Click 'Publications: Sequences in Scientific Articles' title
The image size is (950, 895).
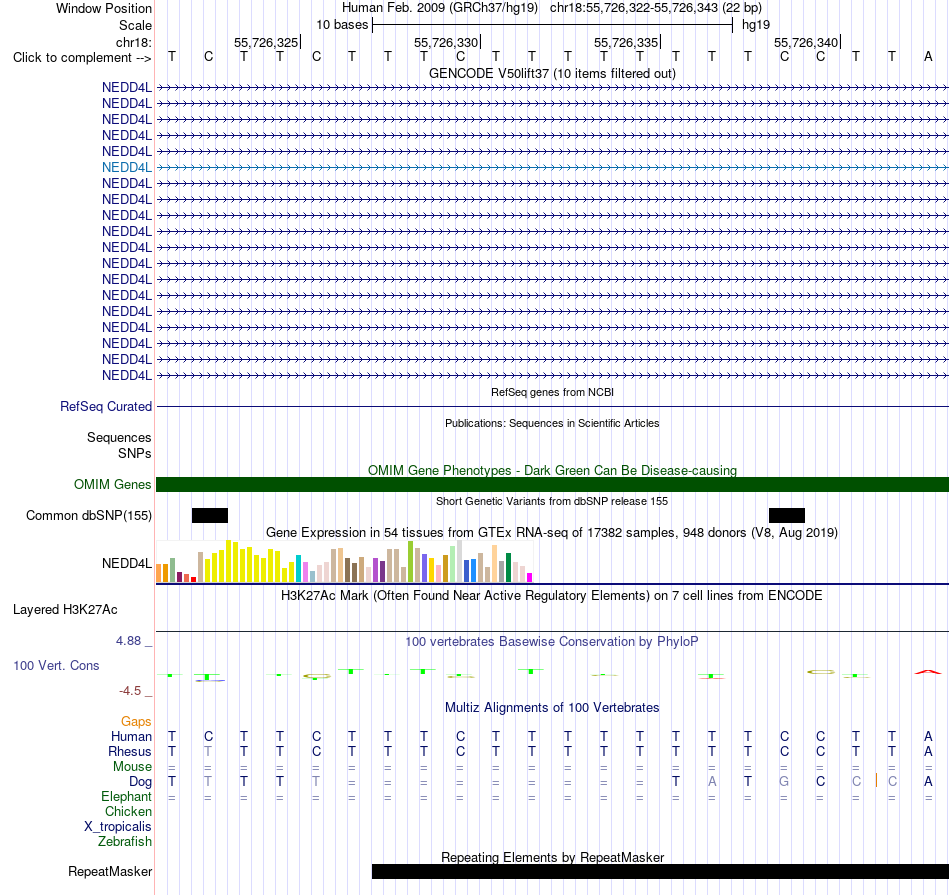pos(552,423)
